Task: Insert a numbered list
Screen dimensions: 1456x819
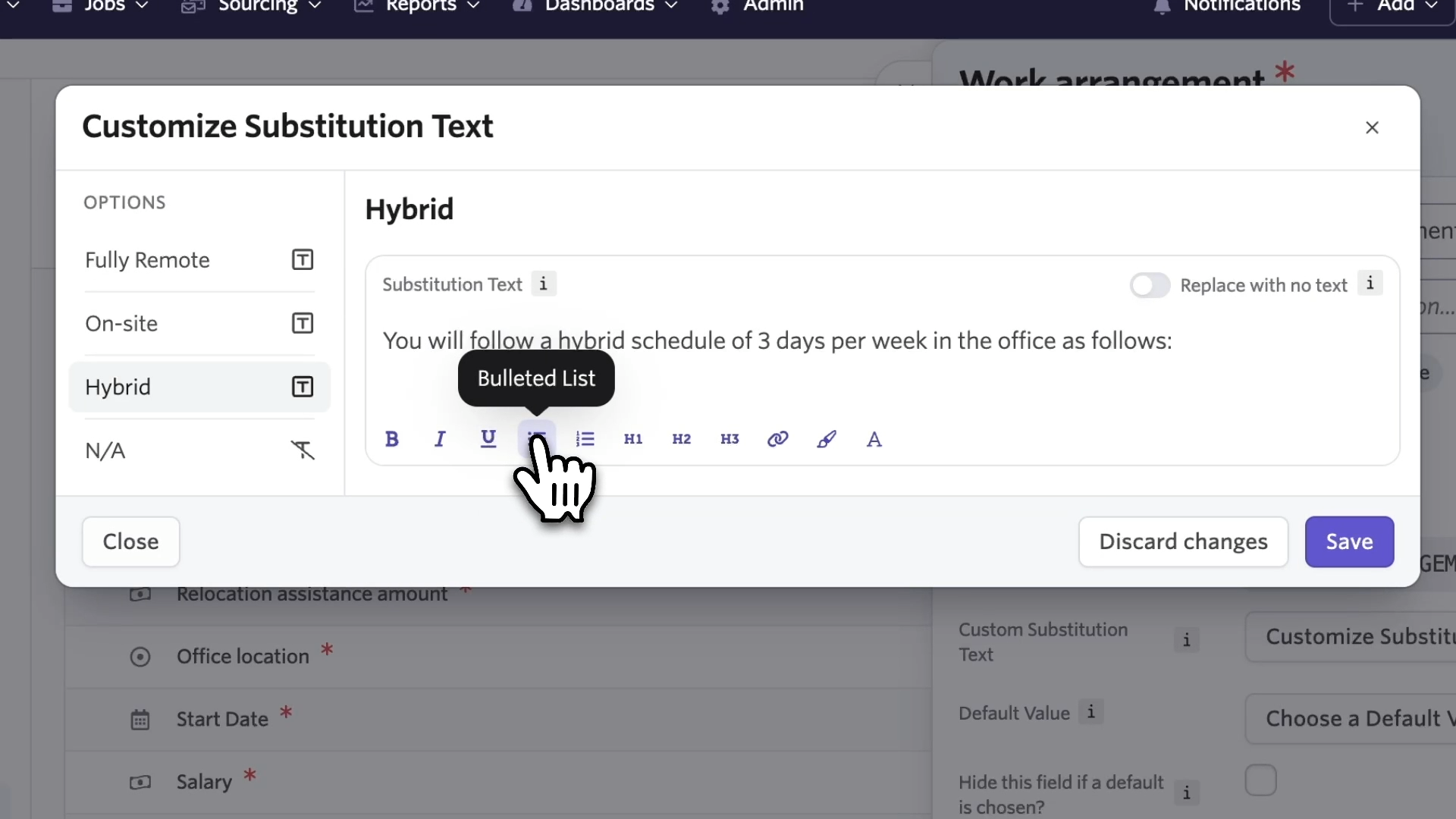Action: click(585, 439)
